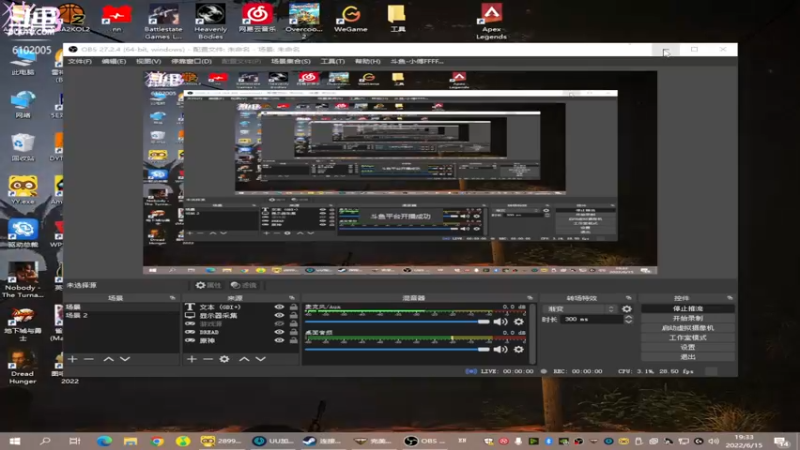800x450 pixels.
Task: Pop out the 控件 dock panel
Action: (x=730, y=297)
